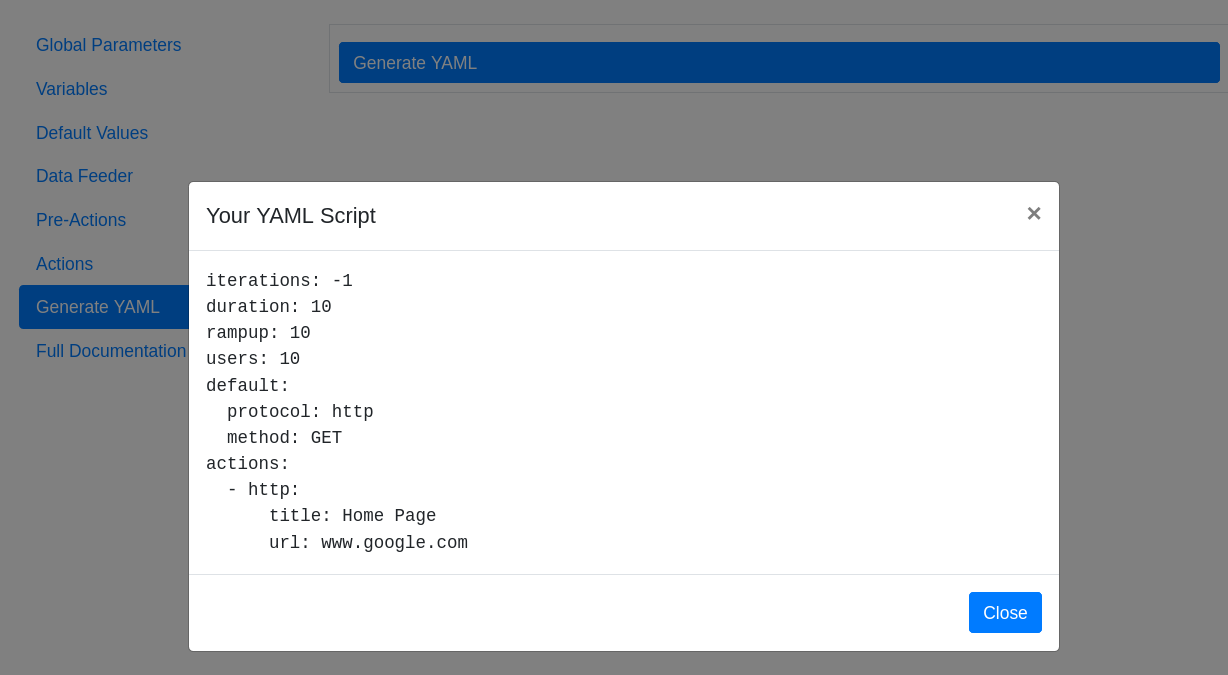Image resolution: width=1228 pixels, height=675 pixels.
Task: Navigate to the Variables section
Action: tap(71, 89)
